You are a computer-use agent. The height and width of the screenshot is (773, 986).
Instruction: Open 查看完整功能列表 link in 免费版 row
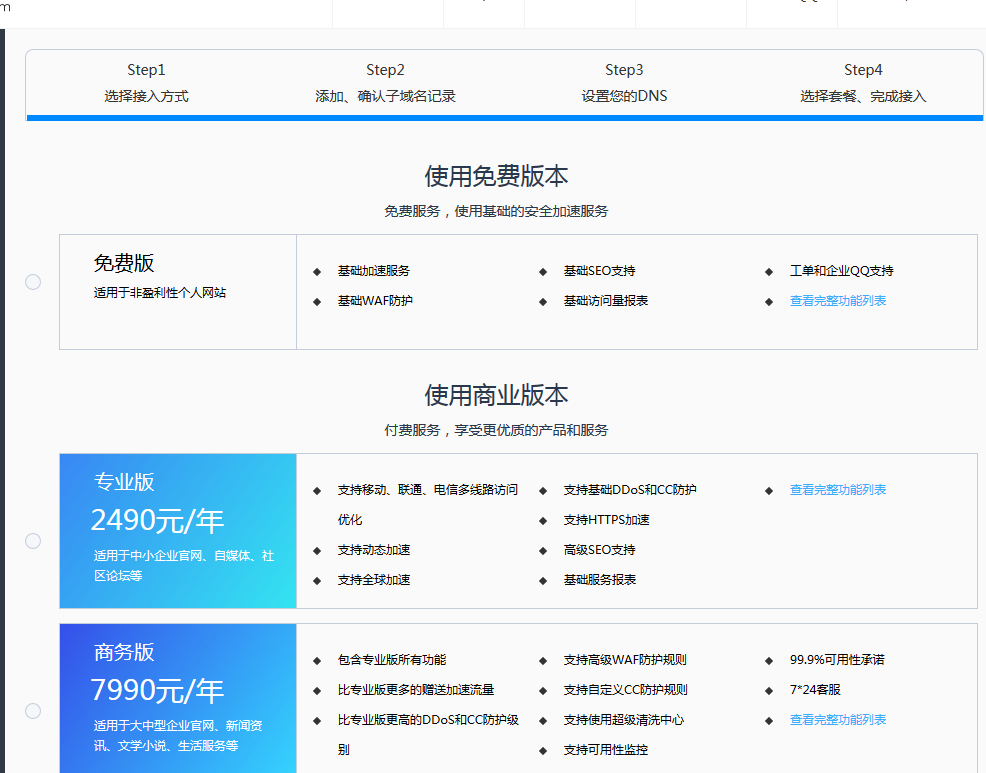(837, 301)
